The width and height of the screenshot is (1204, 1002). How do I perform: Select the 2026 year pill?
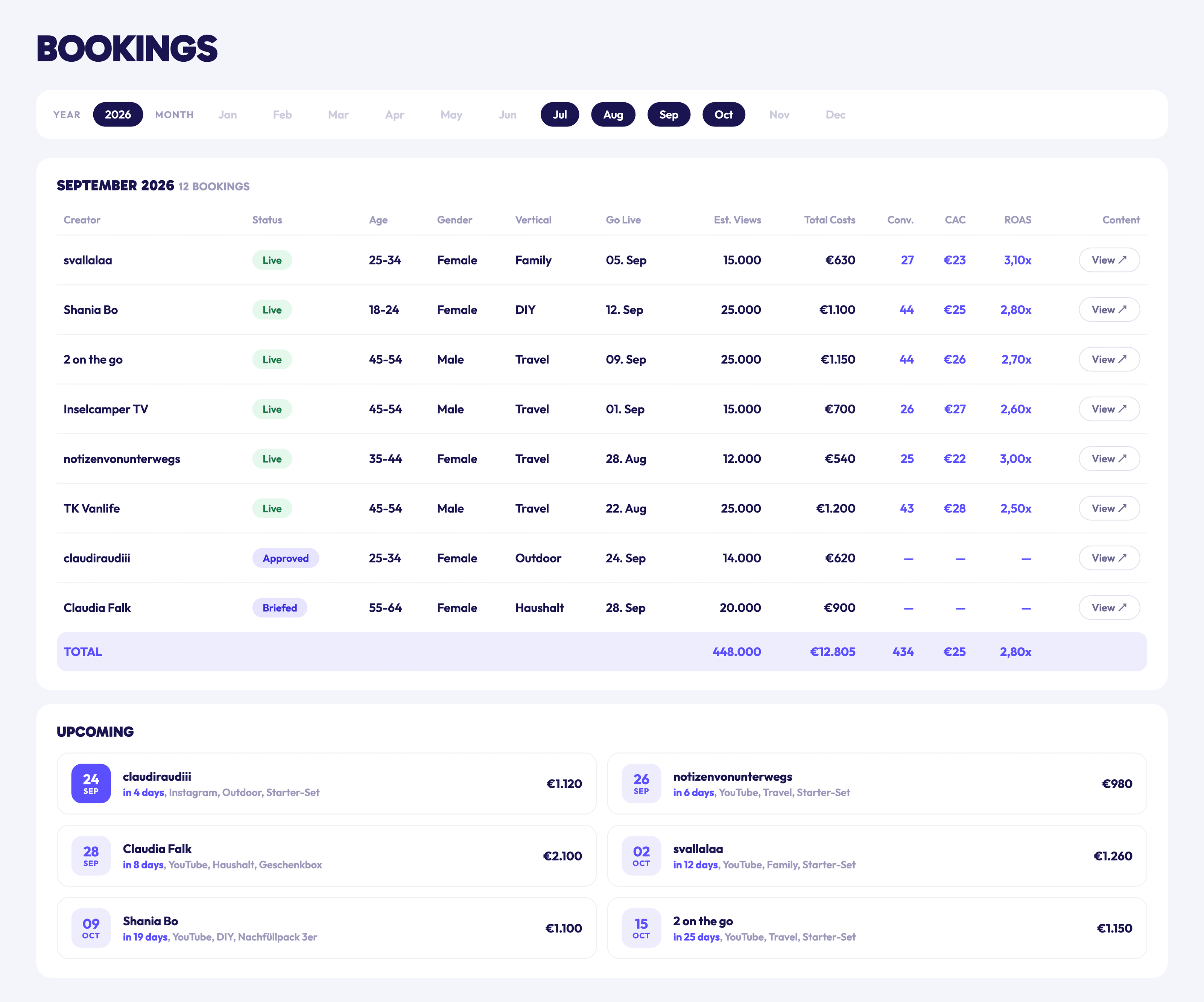pyautogui.click(x=117, y=115)
